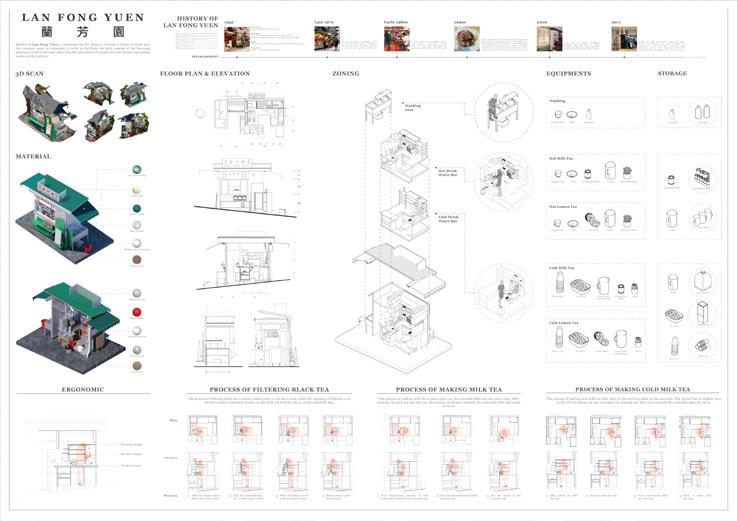Screen dimensions: 737x521
Task: Click the ice tray icon in Cold Milk Tea
Action: [580, 286]
